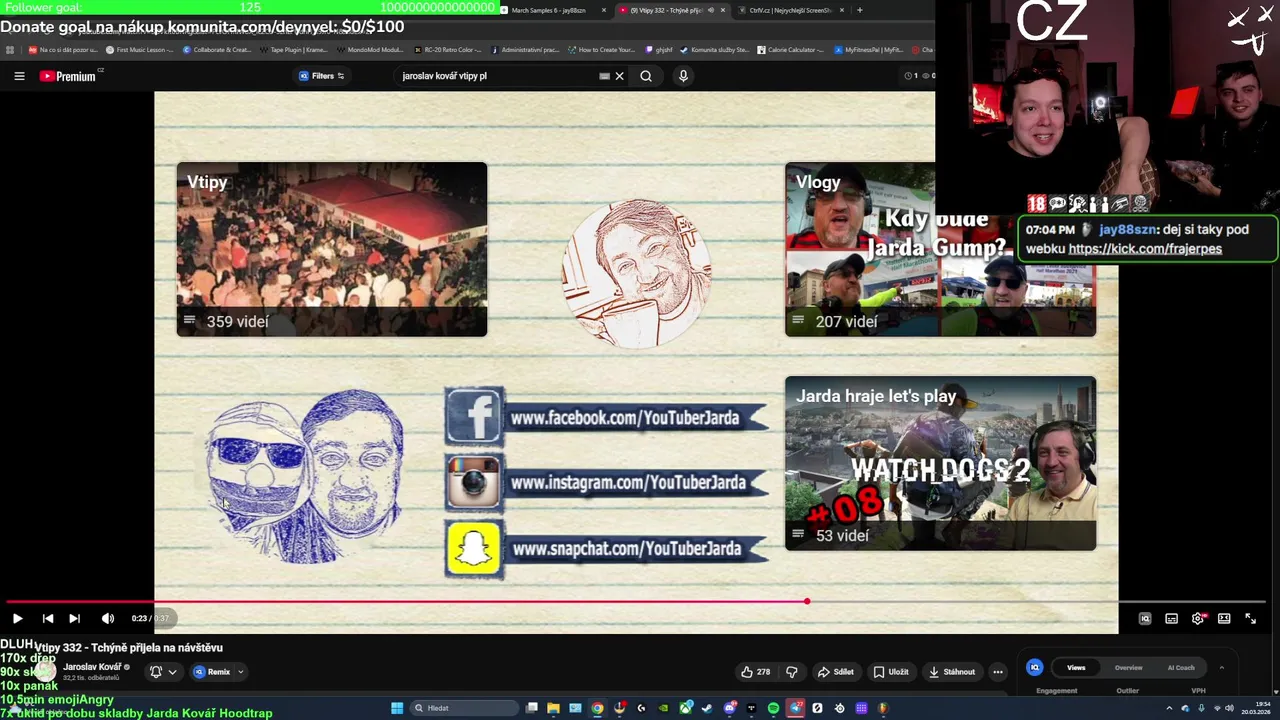Click the taskbar Hledat search box
The width and height of the screenshot is (1280, 720).
click(x=465, y=708)
